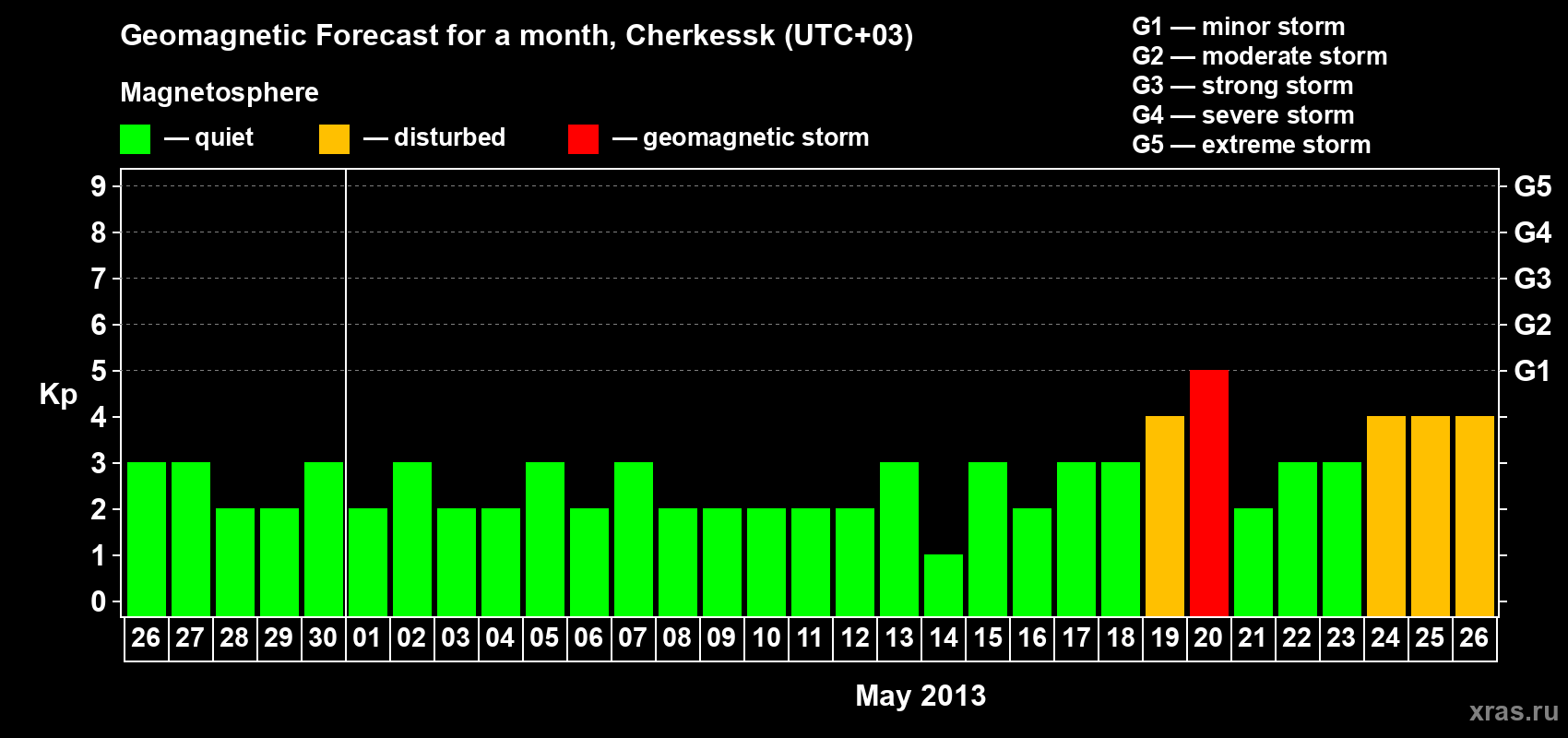
Task: Click date label 10 on the x-axis
Action: coord(766,637)
